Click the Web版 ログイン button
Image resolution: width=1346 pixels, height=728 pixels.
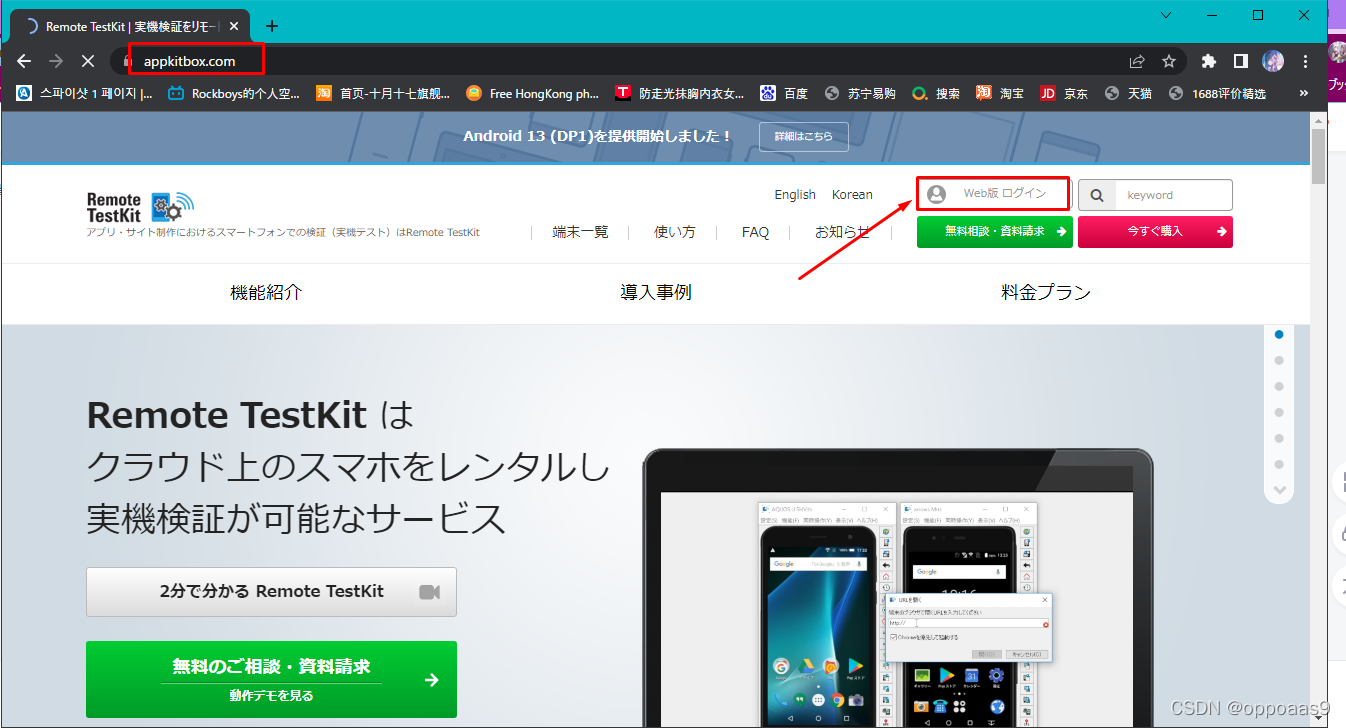click(x=993, y=193)
